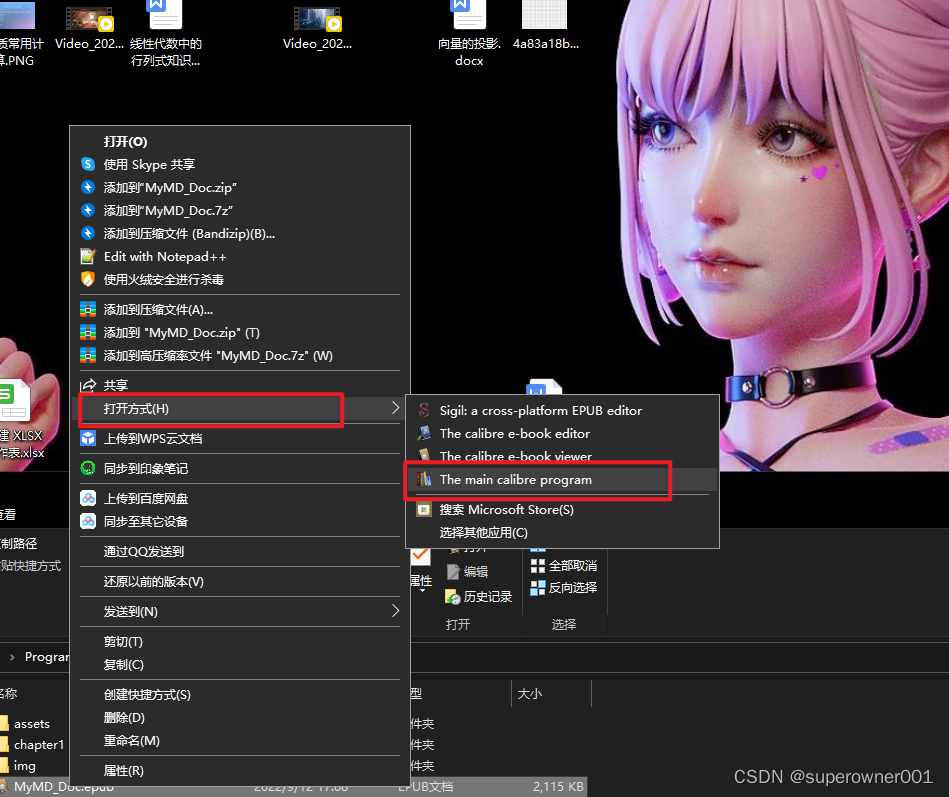Click the WPS cloud icon beside 上传到WPS云文档
The image size is (949, 797).
pyautogui.click(x=88, y=439)
